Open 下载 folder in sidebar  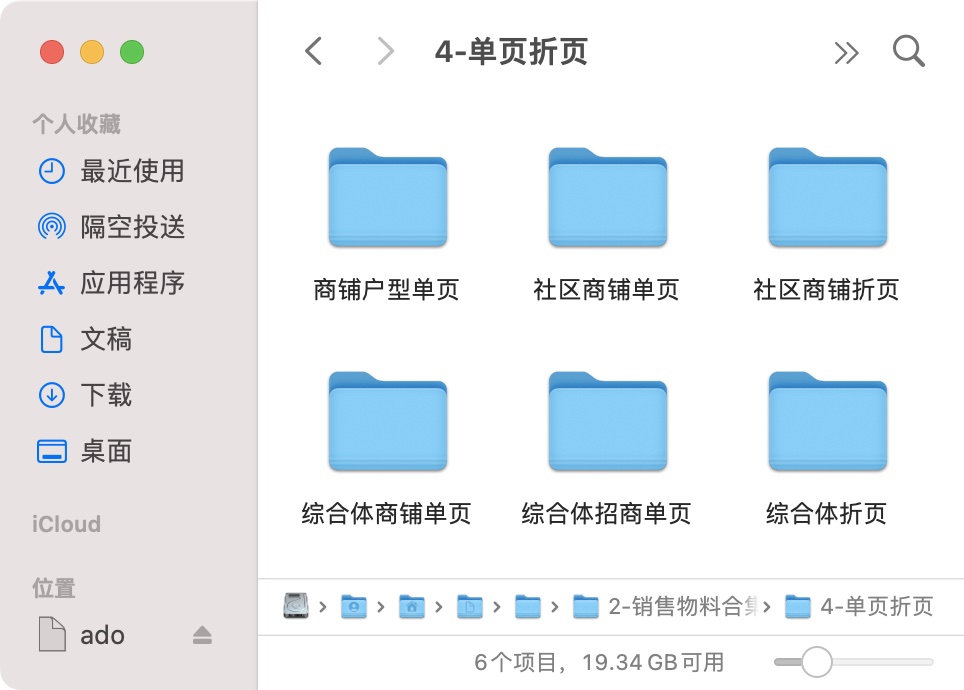click(x=106, y=395)
